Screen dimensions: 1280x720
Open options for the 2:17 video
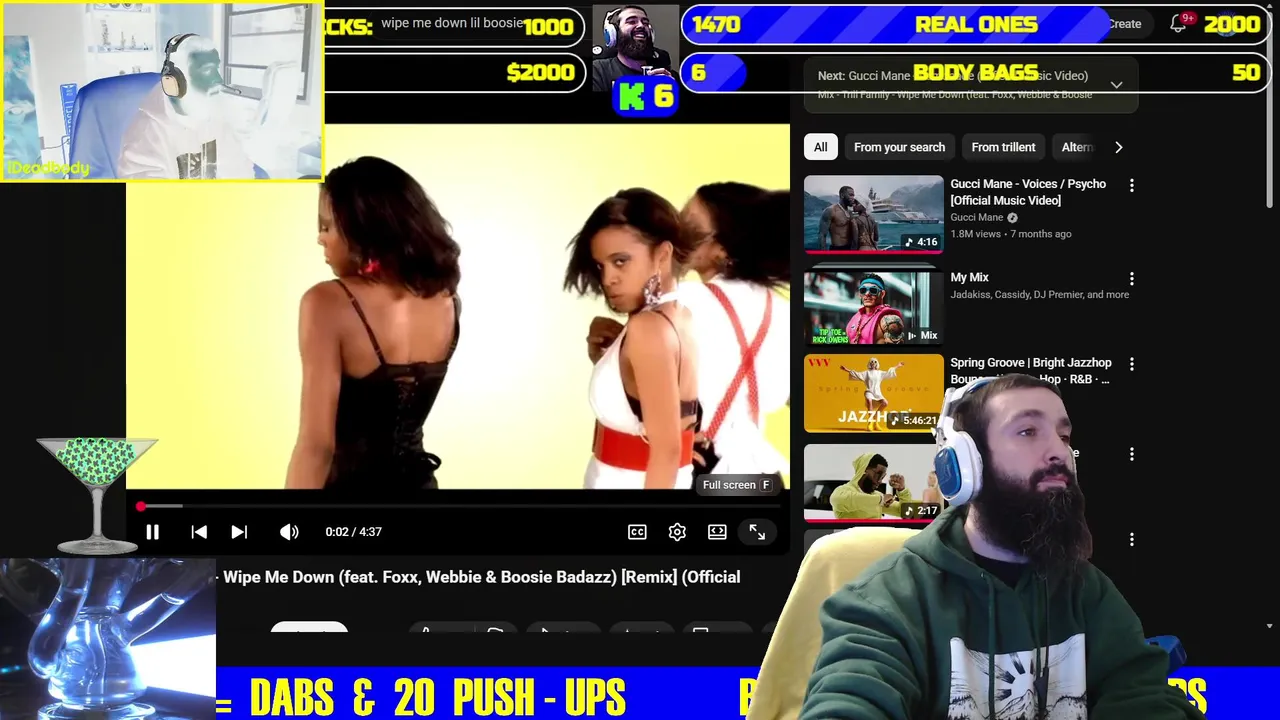click(x=1131, y=454)
